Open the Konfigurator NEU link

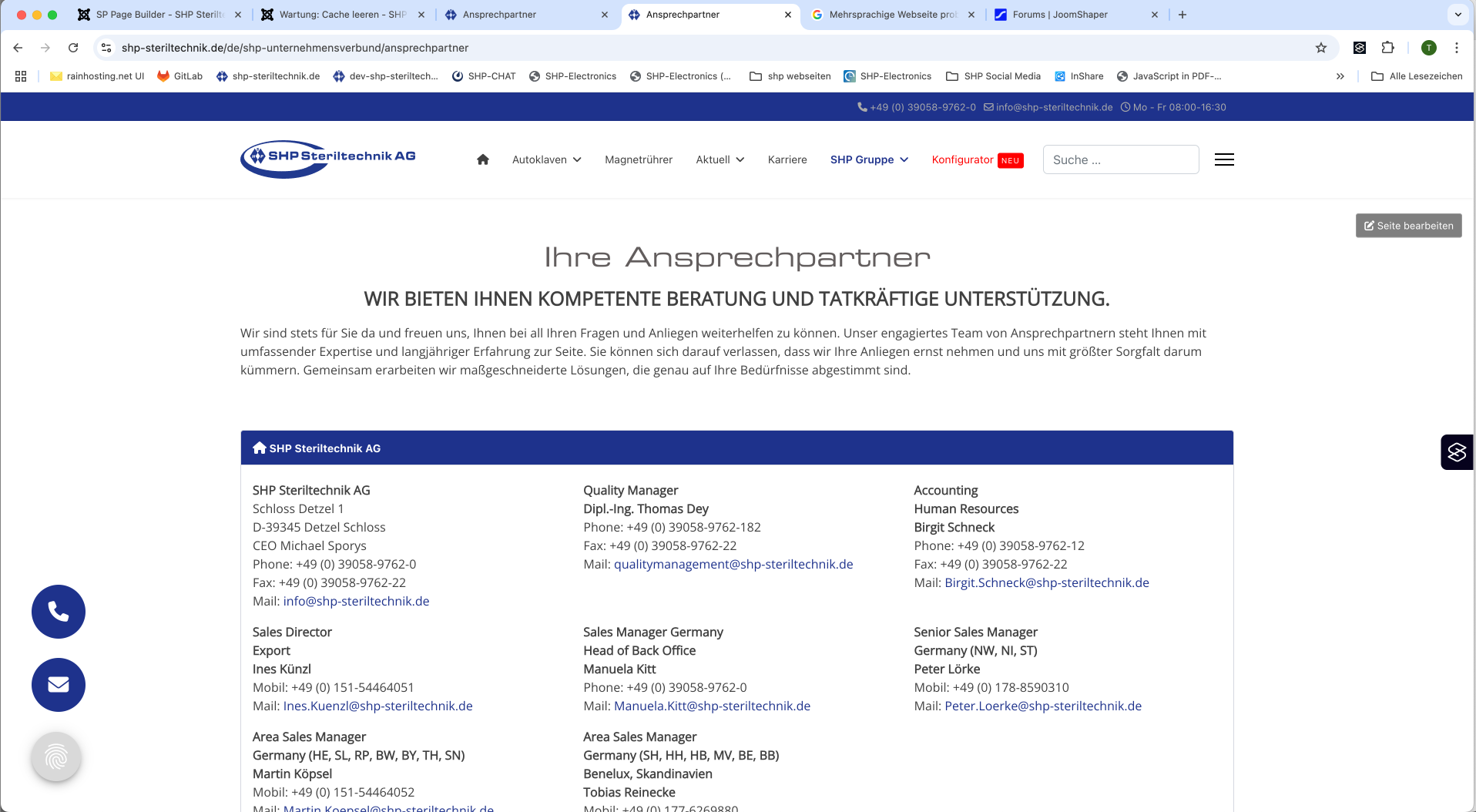tap(977, 159)
